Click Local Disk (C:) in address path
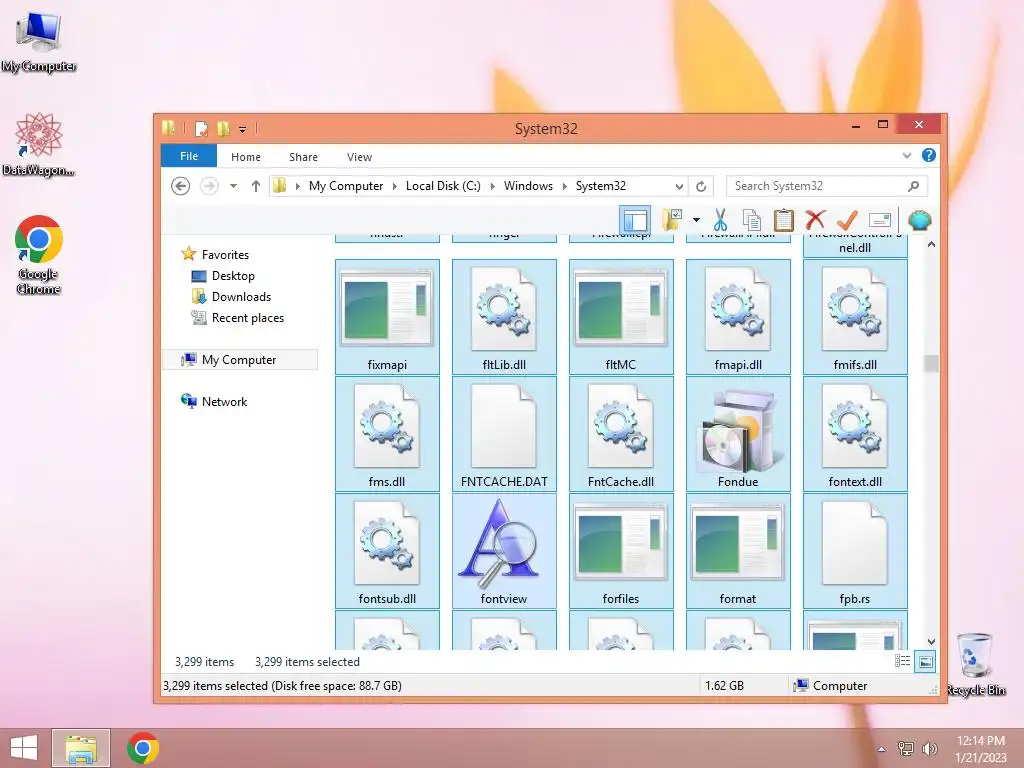 [x=443, y=186]
